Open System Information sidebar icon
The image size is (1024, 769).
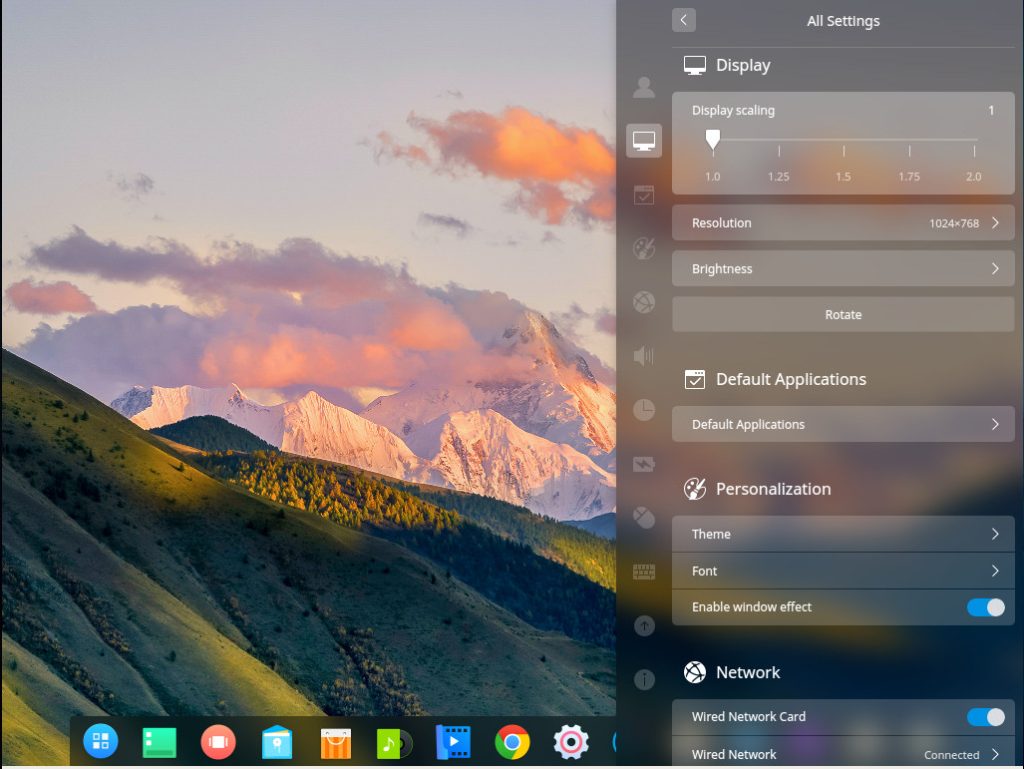tap(643, 680)
